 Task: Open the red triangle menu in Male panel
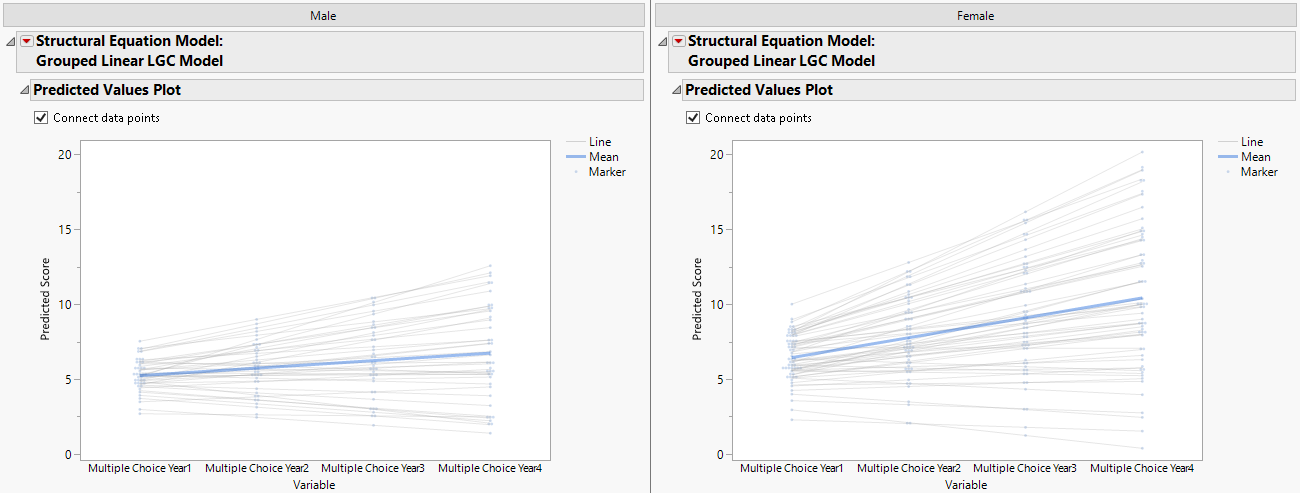click(x=27, y=41)
